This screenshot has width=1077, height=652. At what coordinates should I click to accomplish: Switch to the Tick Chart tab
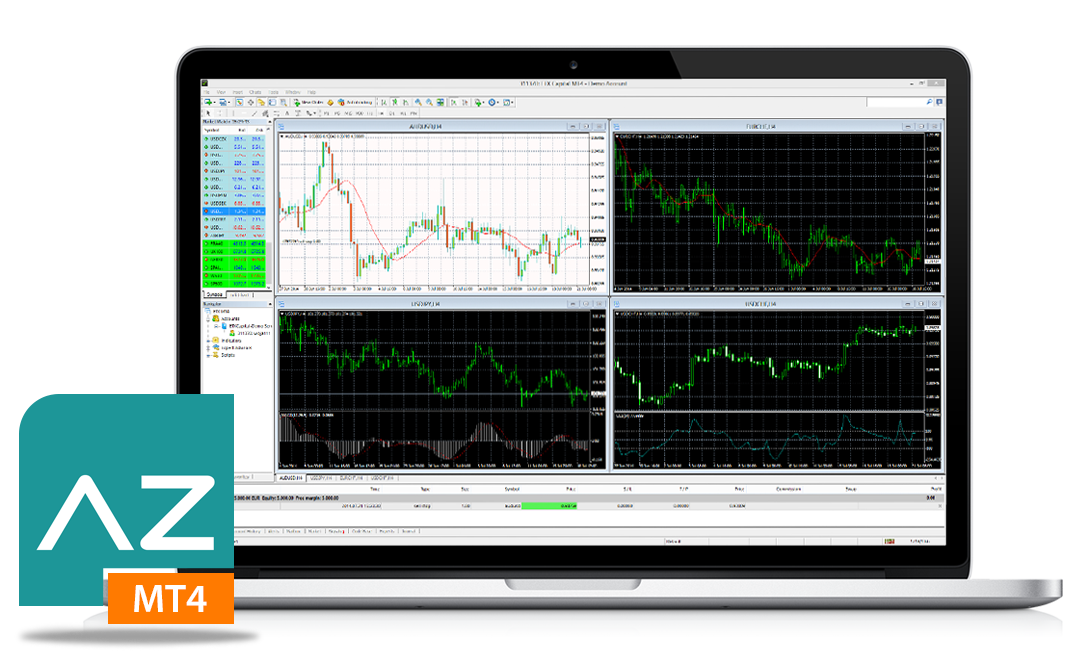[x=240, y=294]
